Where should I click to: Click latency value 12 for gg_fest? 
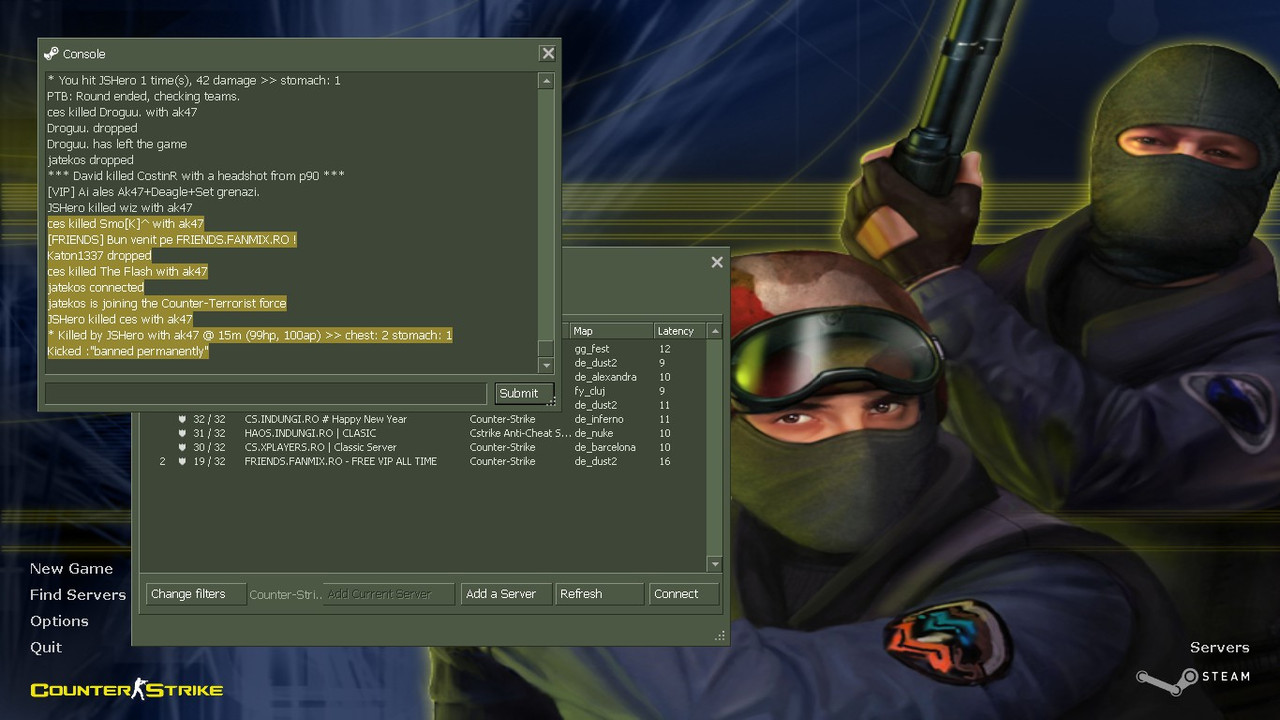(x=665, y=349)
